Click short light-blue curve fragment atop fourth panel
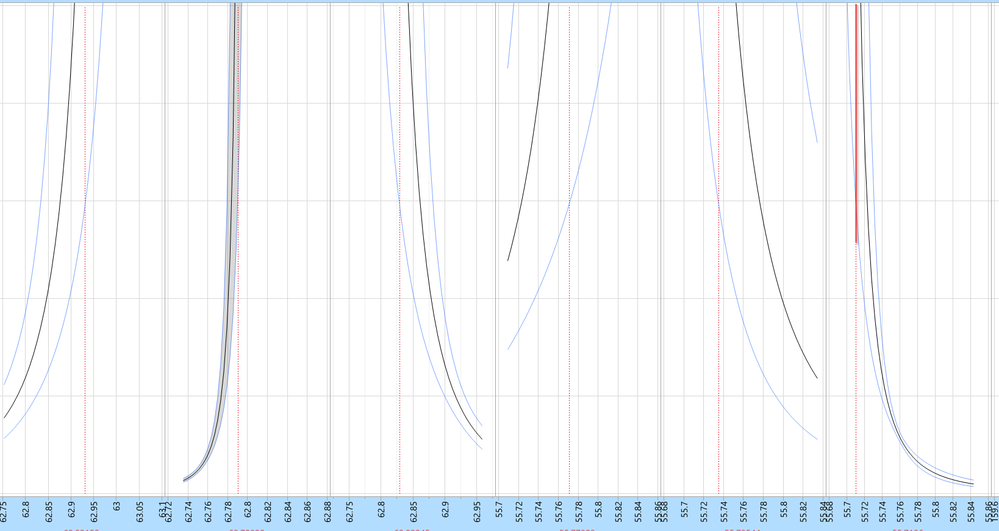999x531 pixels. [x=510, y=35]
